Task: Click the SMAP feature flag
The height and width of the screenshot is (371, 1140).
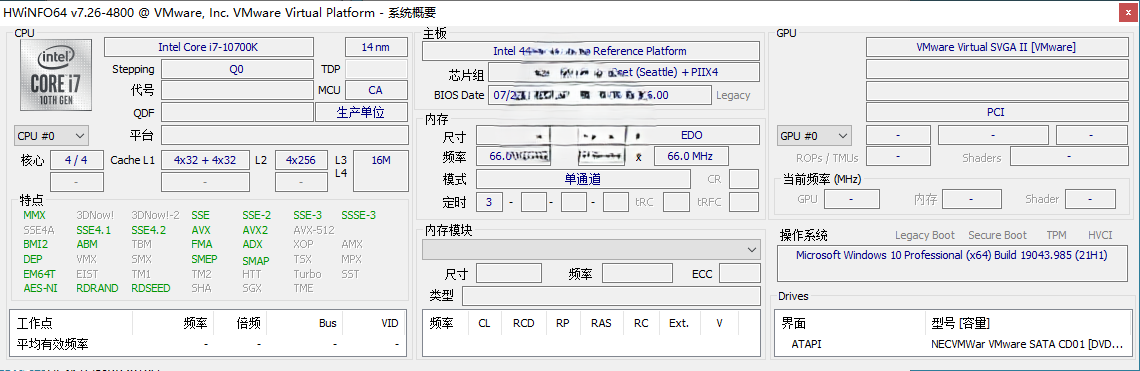Action: 256,260
